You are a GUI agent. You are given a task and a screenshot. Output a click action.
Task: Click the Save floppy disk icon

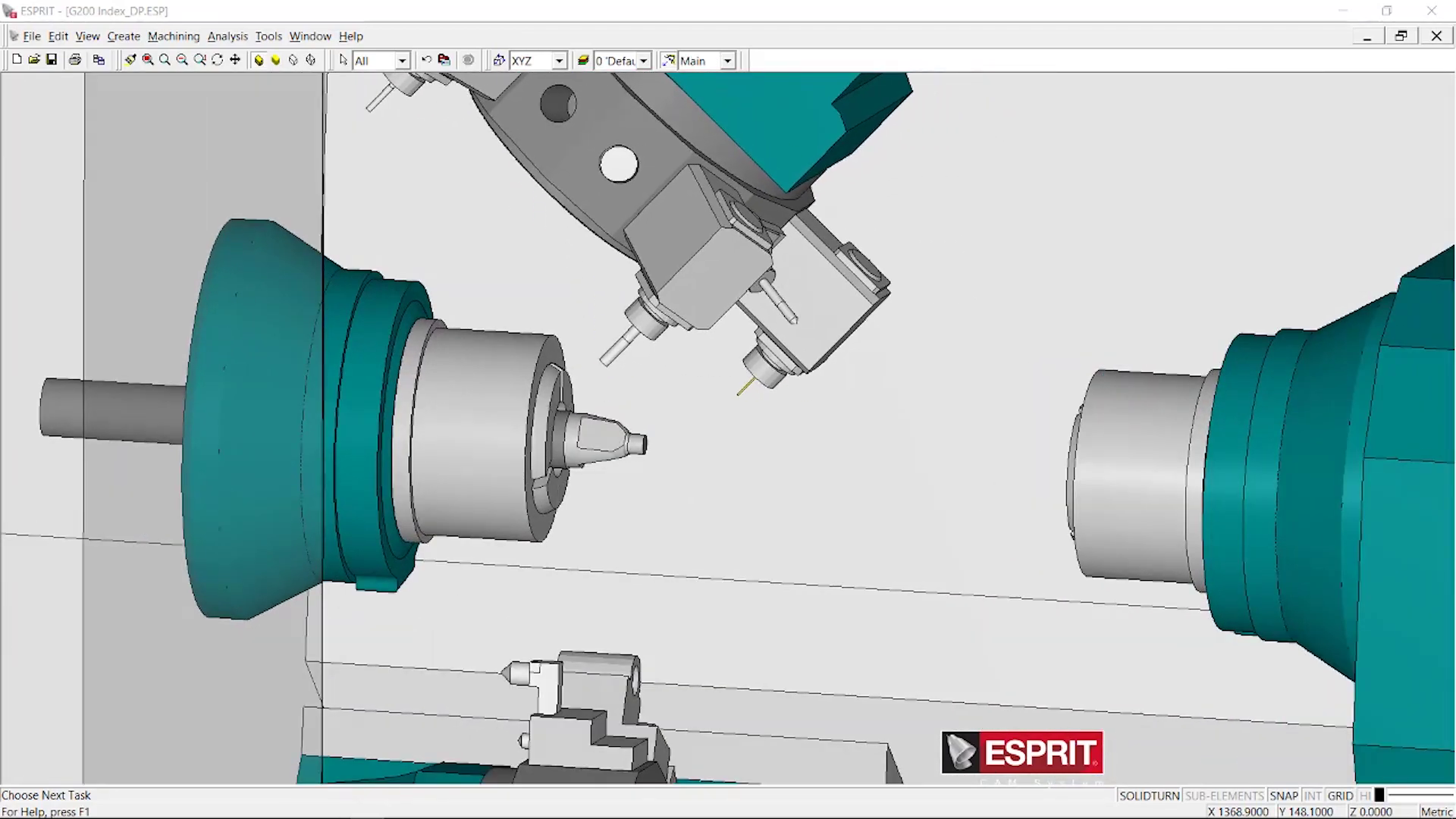pyautogui.click(x=52, y=60)
